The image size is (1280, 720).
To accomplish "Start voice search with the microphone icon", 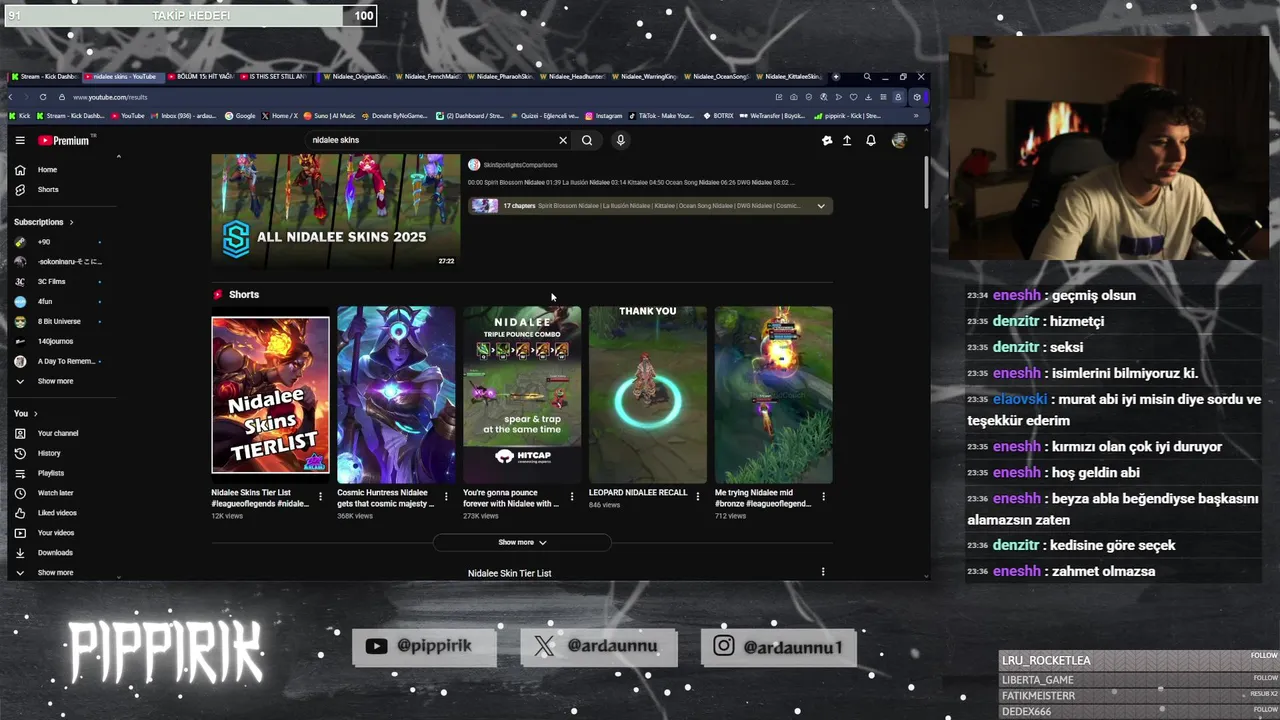I will (620, 141).
